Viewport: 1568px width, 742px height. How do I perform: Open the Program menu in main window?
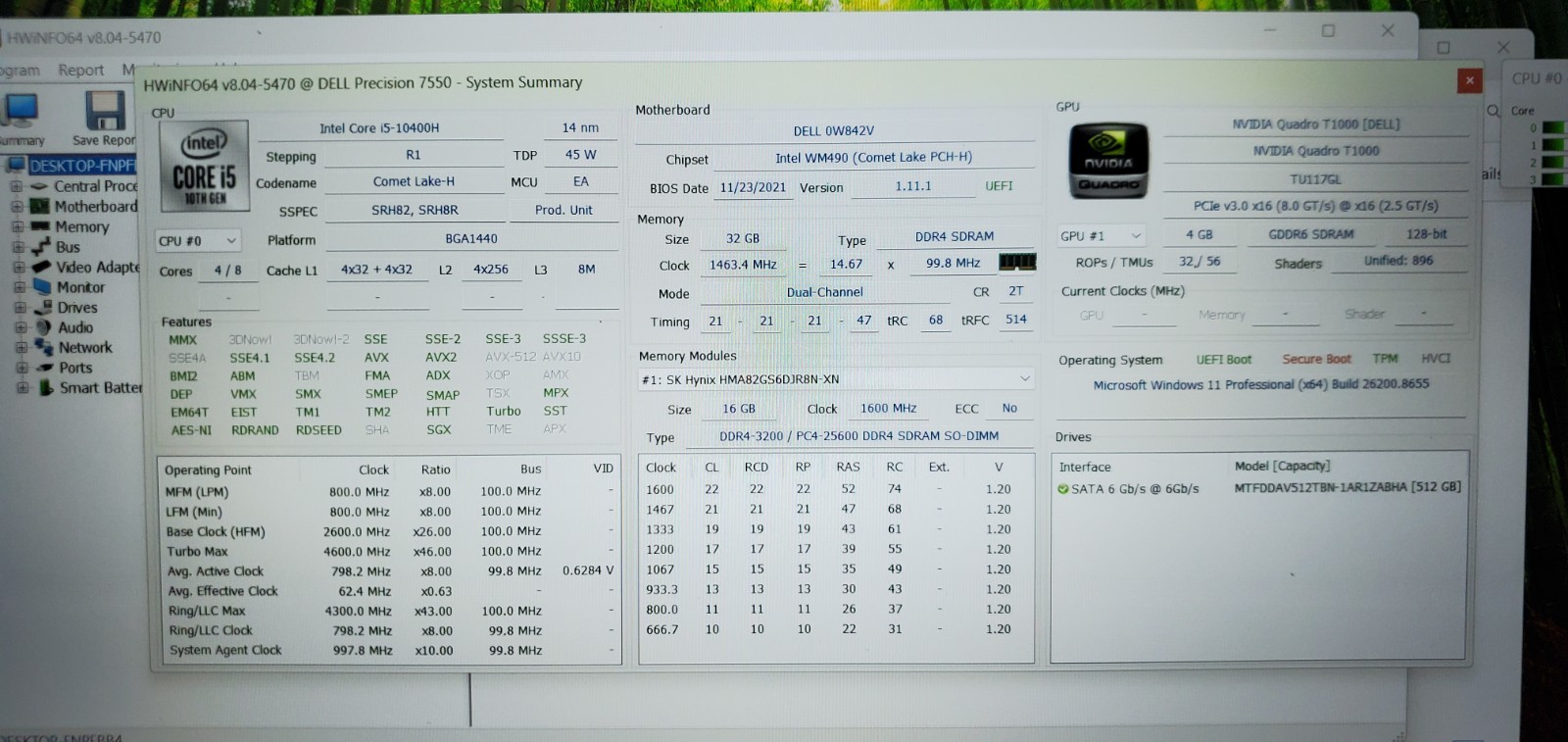tap(19, 71)
